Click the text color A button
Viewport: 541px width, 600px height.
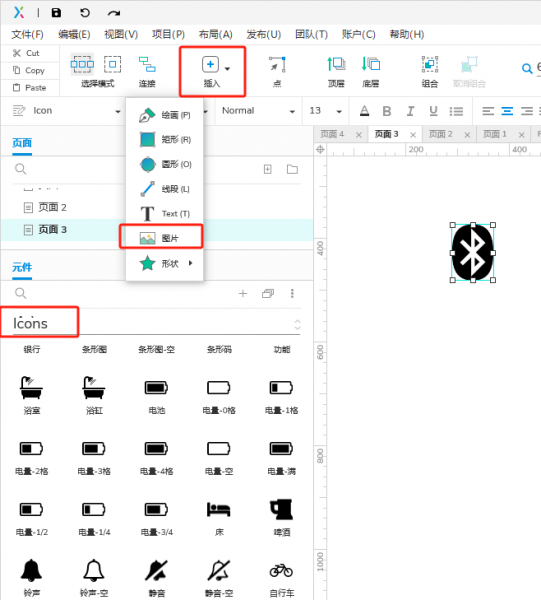pyautogui.click(x=365, y=111)
